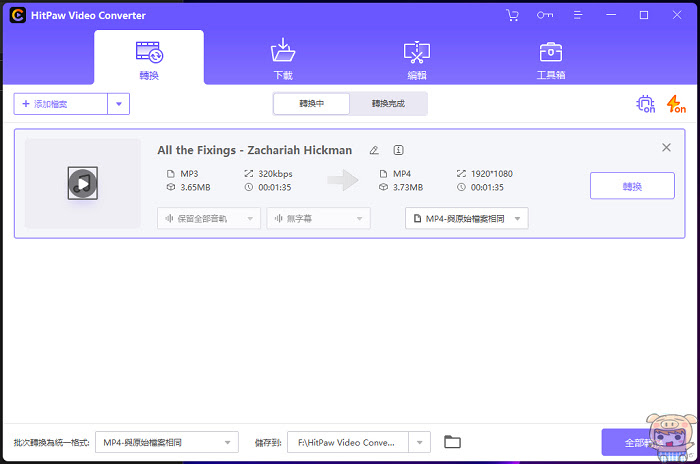Toggle hardware acceleration chip icon
Screen dimensions: 700x464
(x=645, y=104)
